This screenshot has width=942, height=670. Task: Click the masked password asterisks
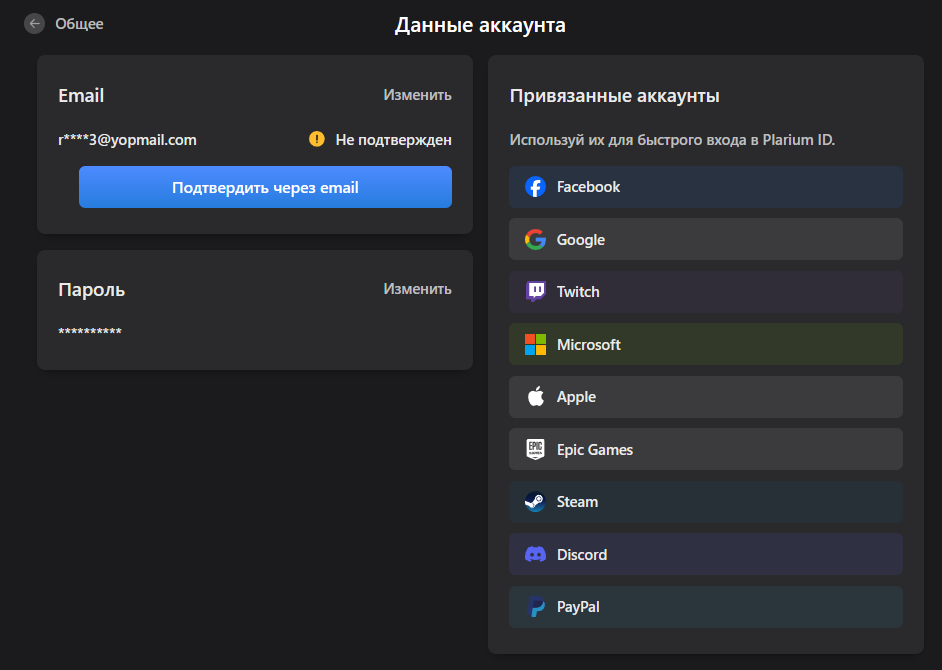pyautogui.click(x=90, y=331)
